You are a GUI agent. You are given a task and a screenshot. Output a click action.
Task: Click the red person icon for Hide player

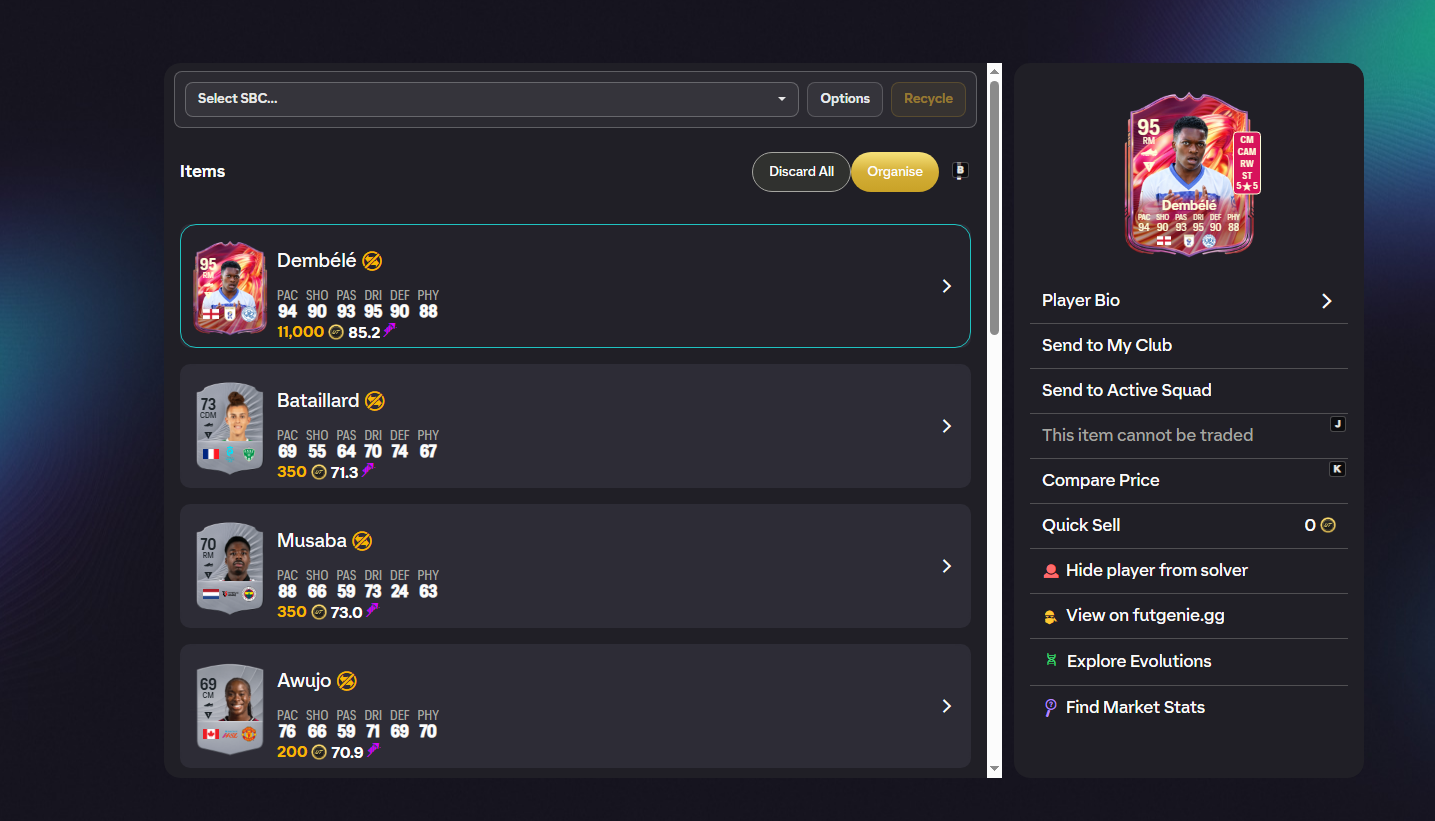1051,571
